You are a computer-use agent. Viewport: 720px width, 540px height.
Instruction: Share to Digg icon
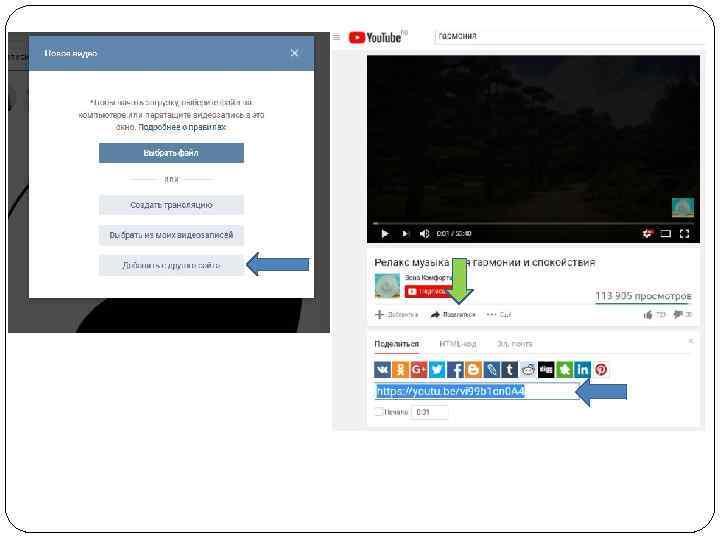pyautogui.click(x=546, y=369)
